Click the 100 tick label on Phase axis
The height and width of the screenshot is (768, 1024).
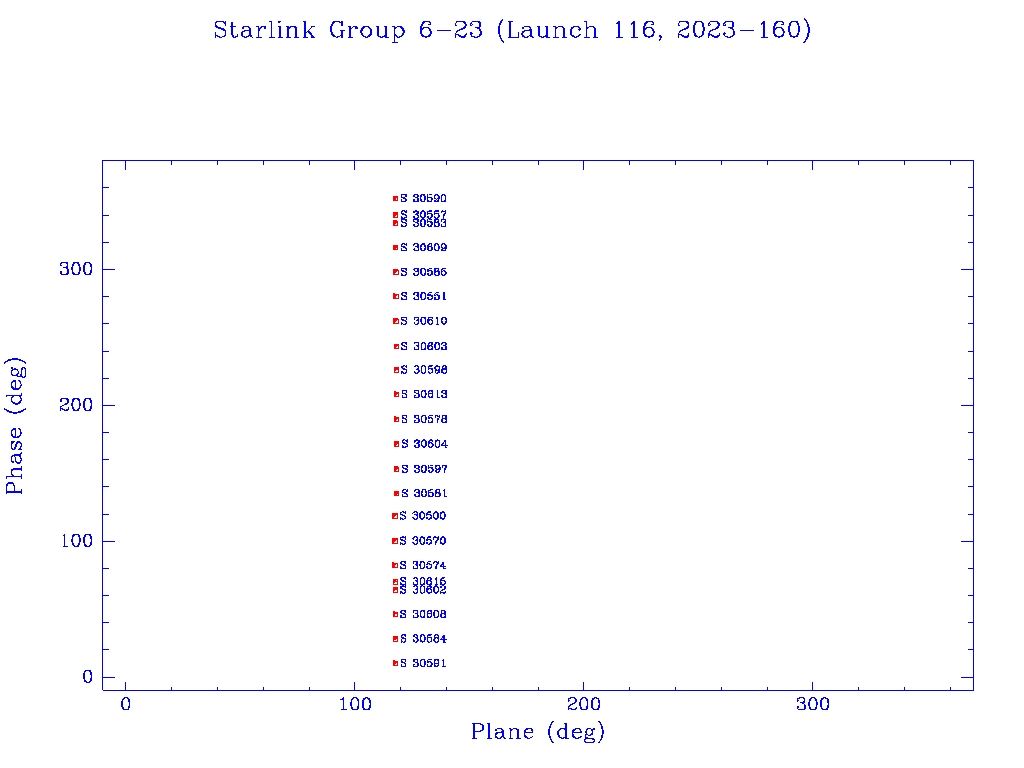(76, 541)
